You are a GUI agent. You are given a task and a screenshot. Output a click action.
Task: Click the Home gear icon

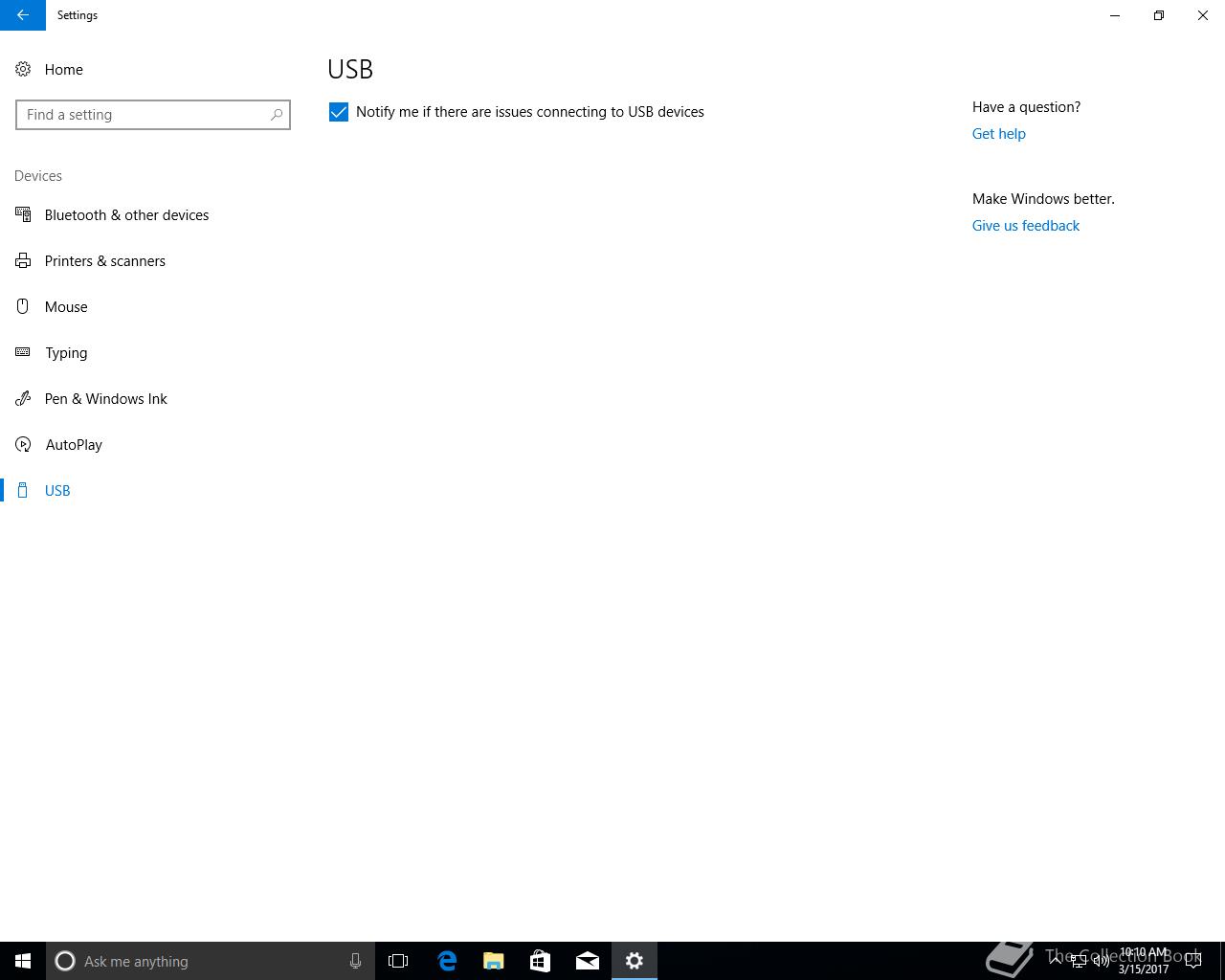tap(23, 69)
